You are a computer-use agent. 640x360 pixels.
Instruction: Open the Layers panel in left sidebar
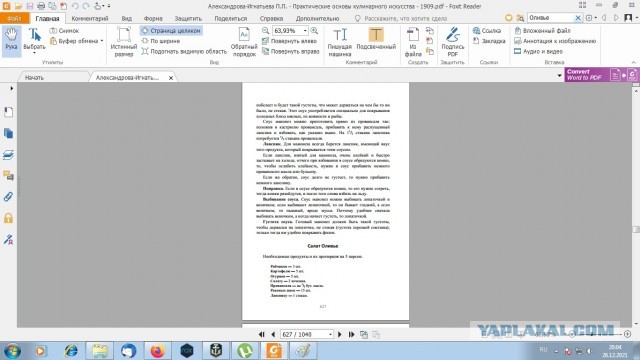[8, 155]
